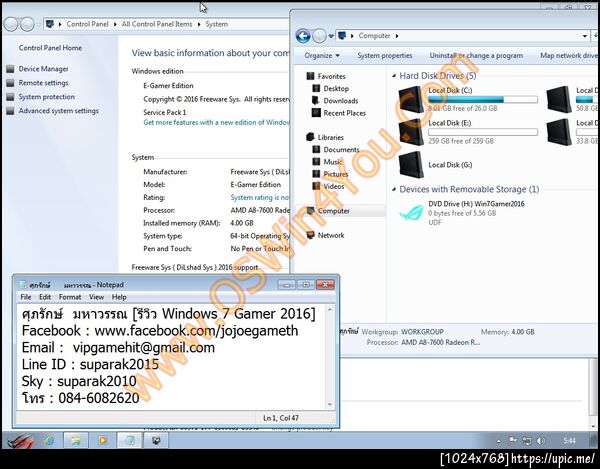Screen dimensions: 600x469
Task: Open Device Manager in Control Panel sidebar
Action: (43, 69)
